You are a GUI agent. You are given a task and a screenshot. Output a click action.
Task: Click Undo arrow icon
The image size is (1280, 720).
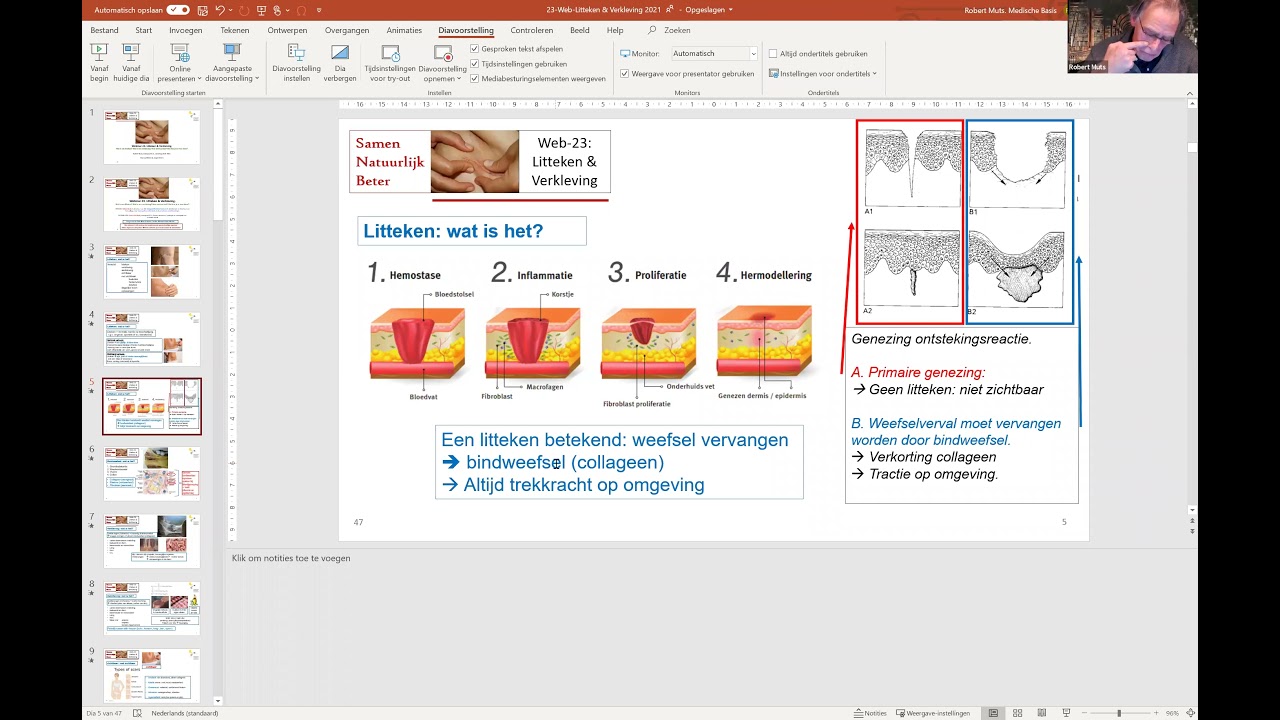click(220, 10)
